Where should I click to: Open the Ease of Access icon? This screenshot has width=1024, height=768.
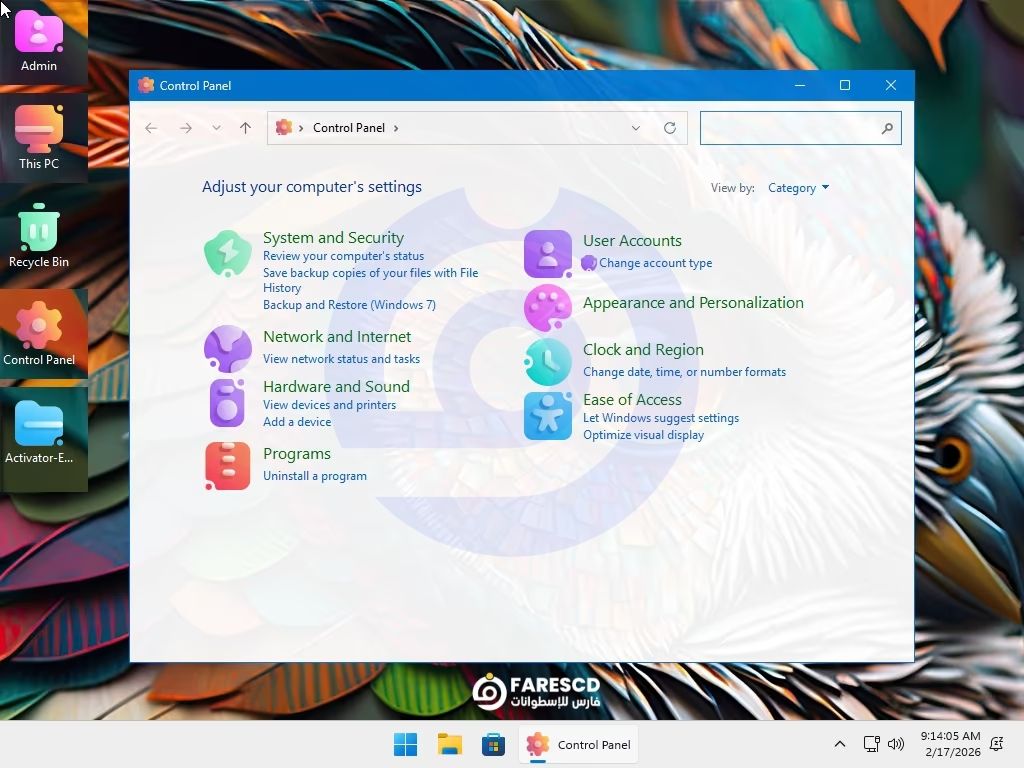548,415
